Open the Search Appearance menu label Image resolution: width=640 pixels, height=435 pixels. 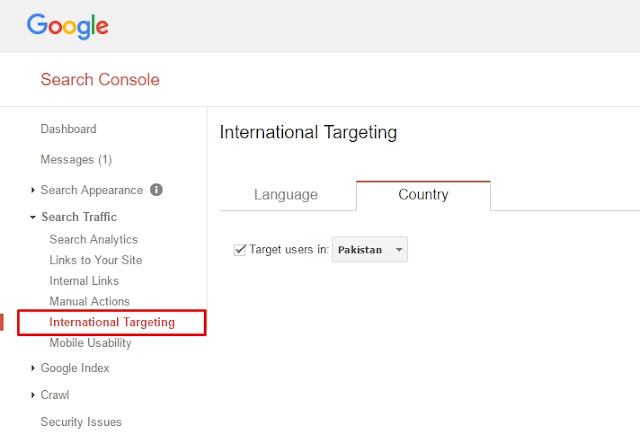(92, 190)
